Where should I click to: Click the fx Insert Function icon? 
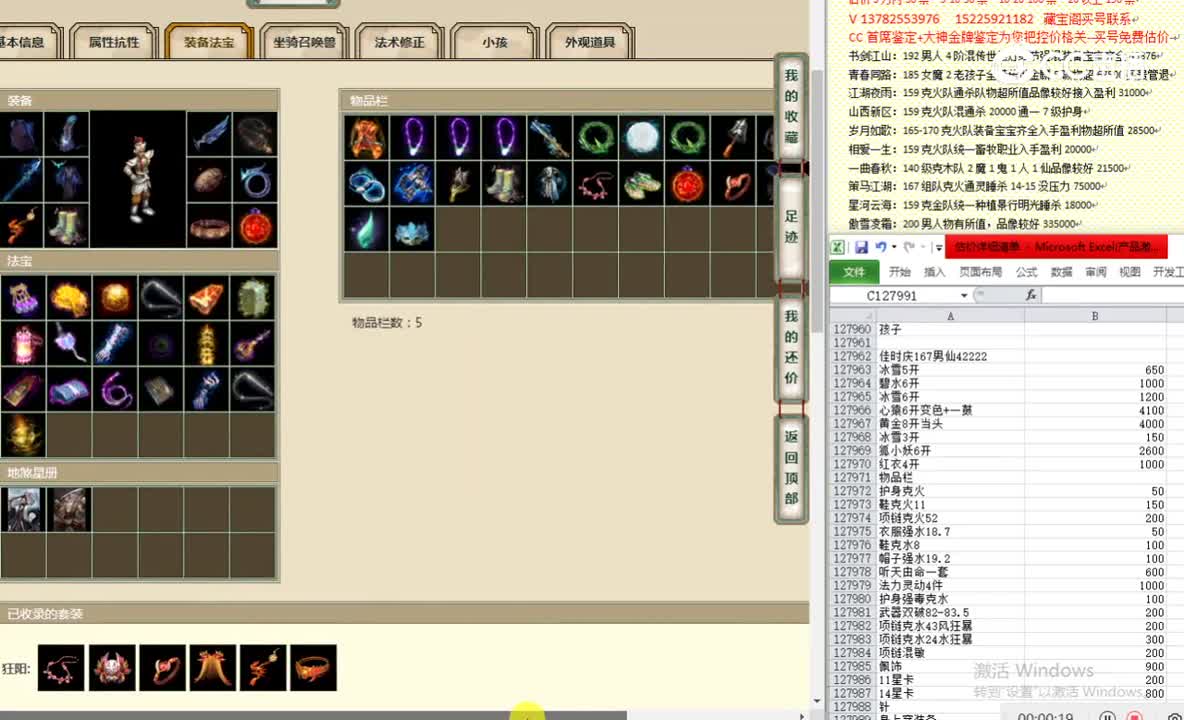point(1031,296)
